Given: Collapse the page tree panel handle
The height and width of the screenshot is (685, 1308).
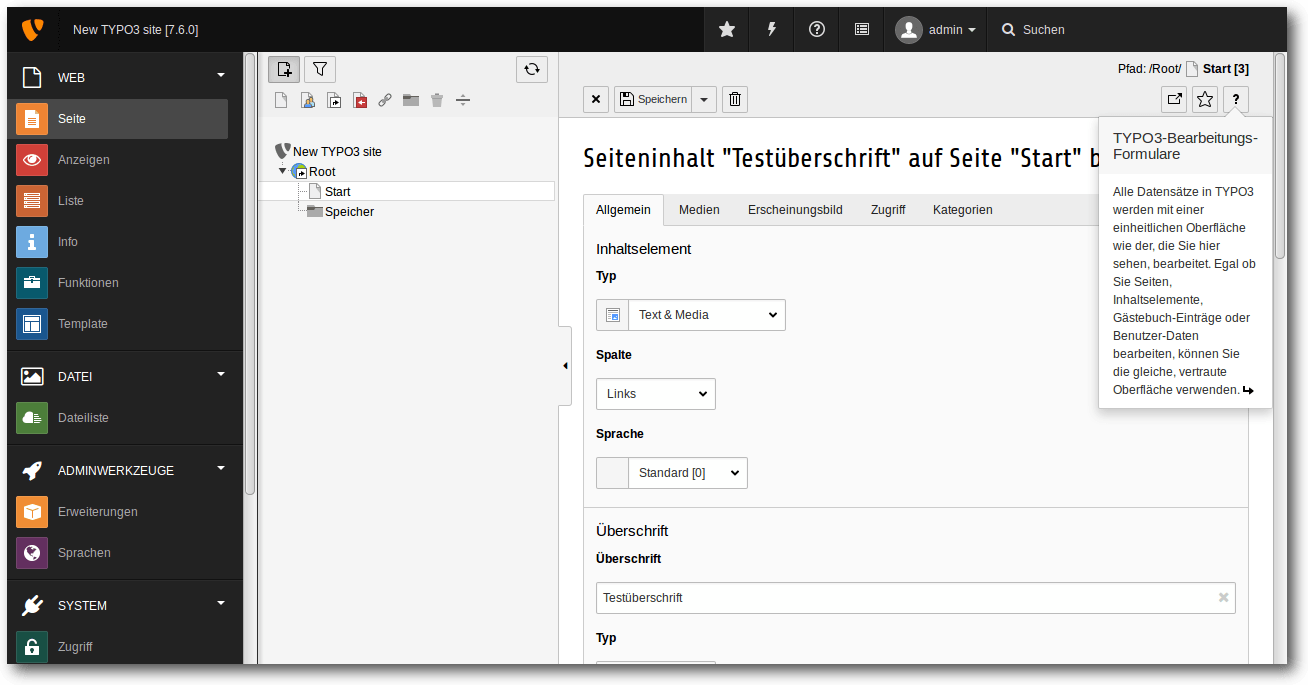Looking at the screenshot, I should pos(565,366).
